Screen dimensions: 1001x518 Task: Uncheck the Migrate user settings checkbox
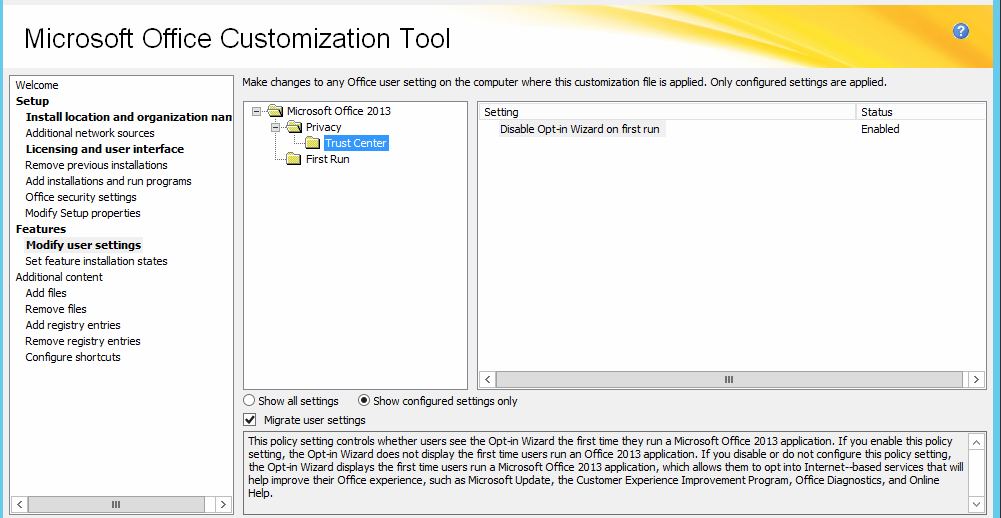click(x=250, y=420)
